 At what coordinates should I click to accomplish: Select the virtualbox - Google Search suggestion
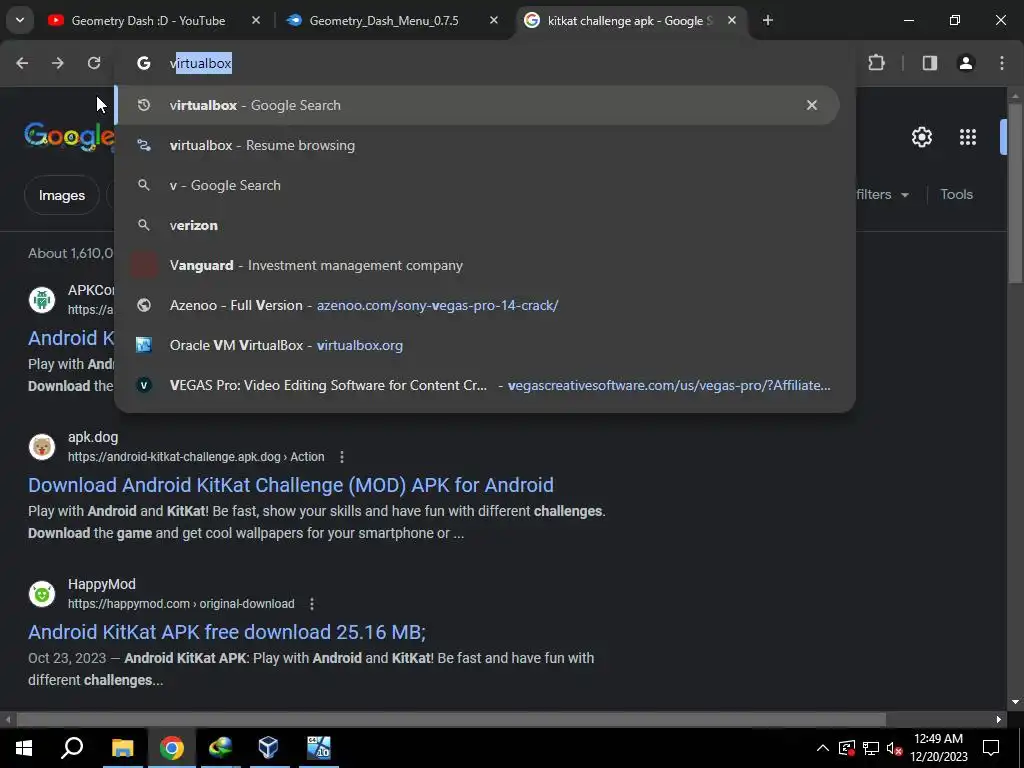click(477, 105)
